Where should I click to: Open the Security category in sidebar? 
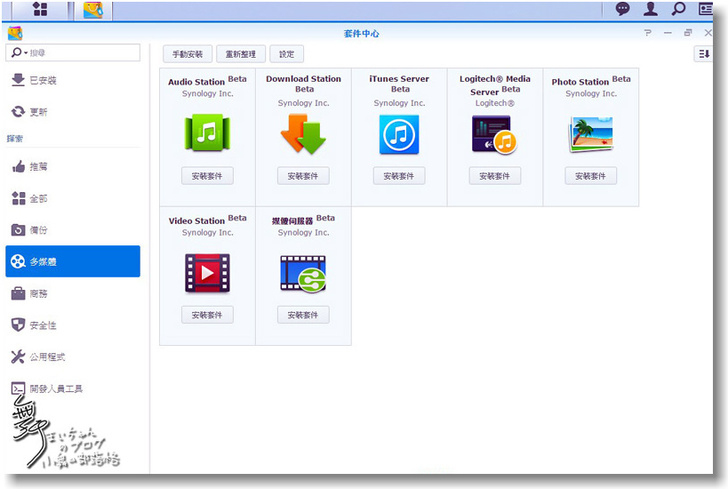tap(73, 325)
